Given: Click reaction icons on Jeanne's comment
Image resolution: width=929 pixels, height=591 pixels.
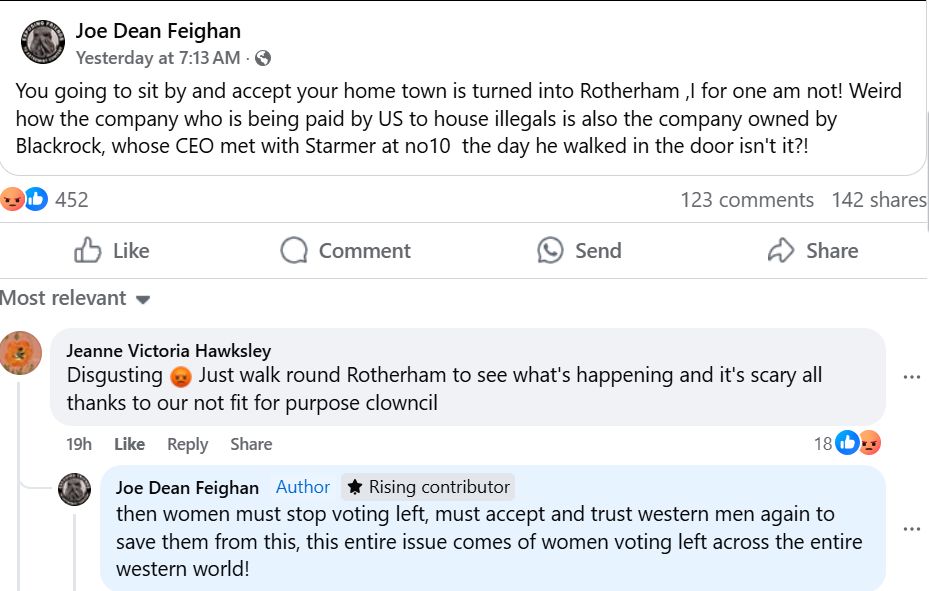Looking at the screenshot, I should 858,443.
